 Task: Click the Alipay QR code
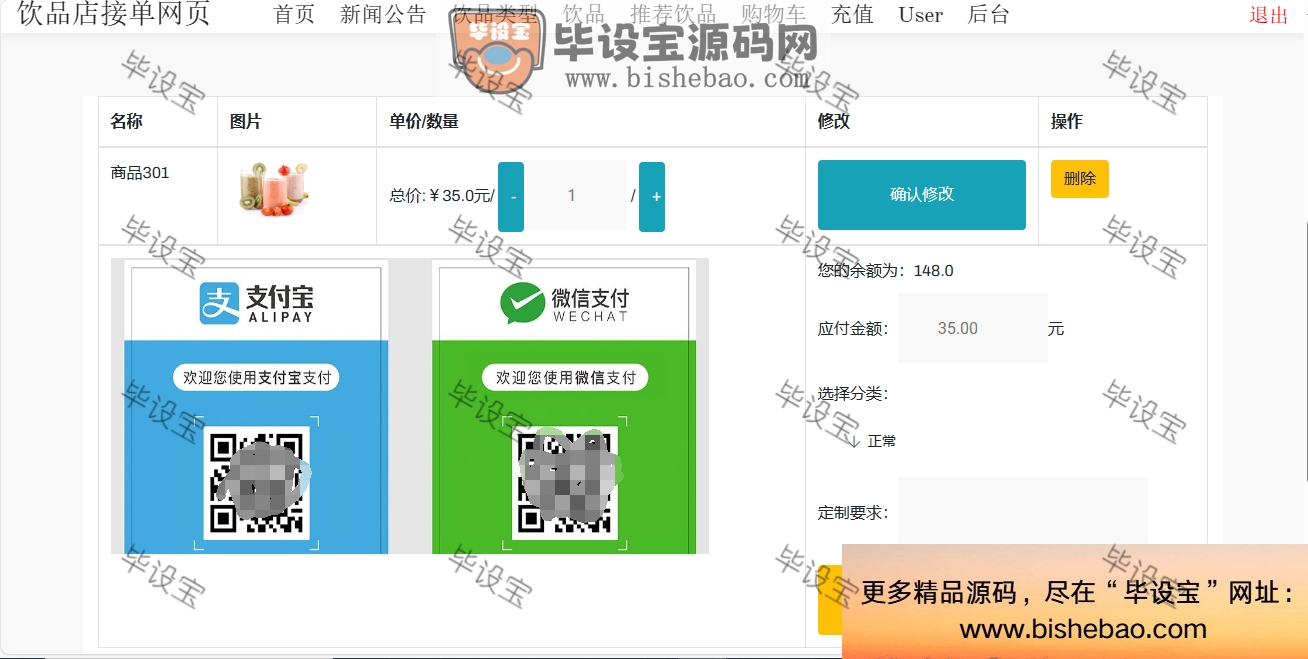pos(257,483)
